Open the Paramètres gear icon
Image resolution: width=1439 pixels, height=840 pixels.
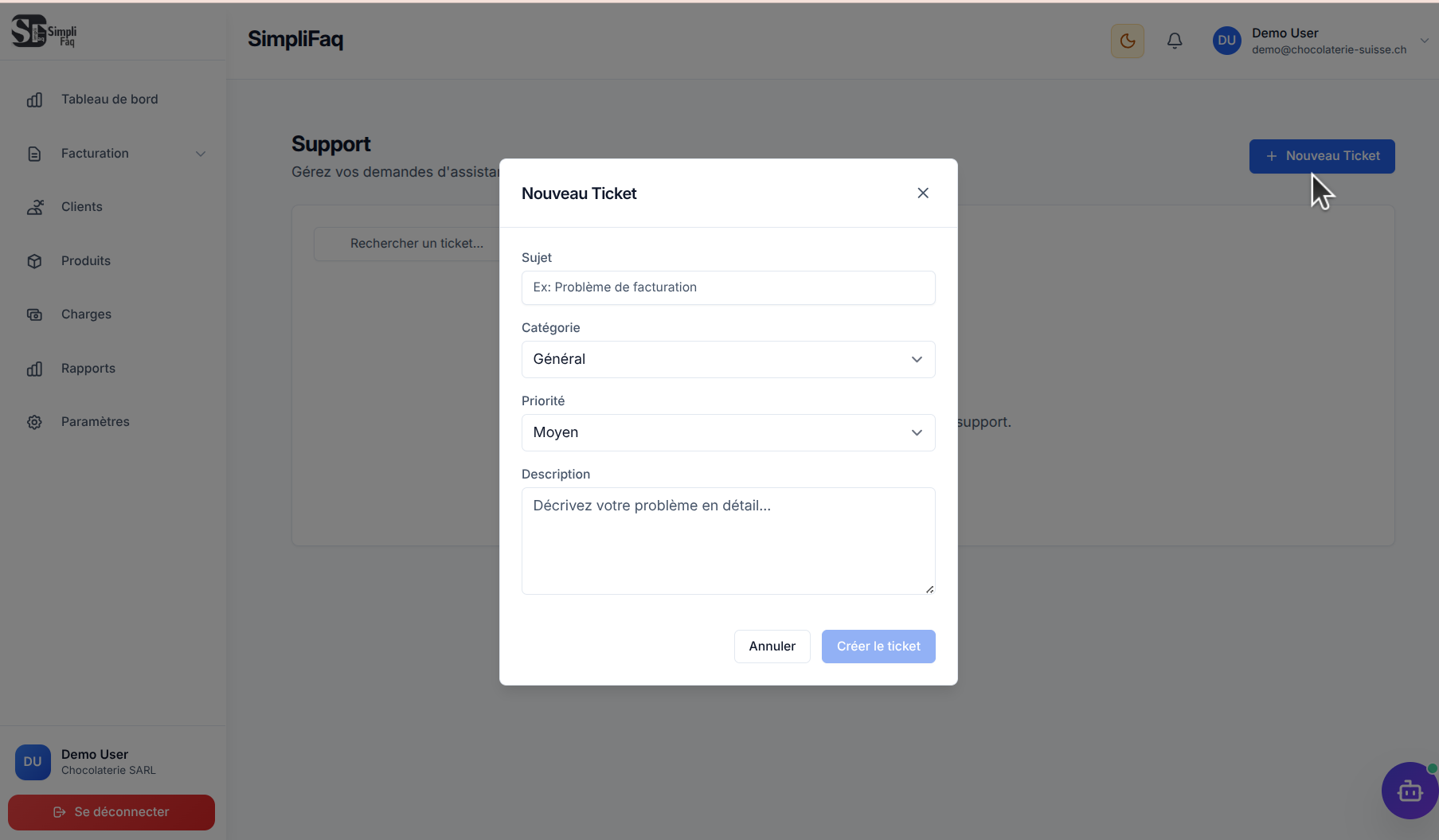pyautogui.click(x=34, y=421)
